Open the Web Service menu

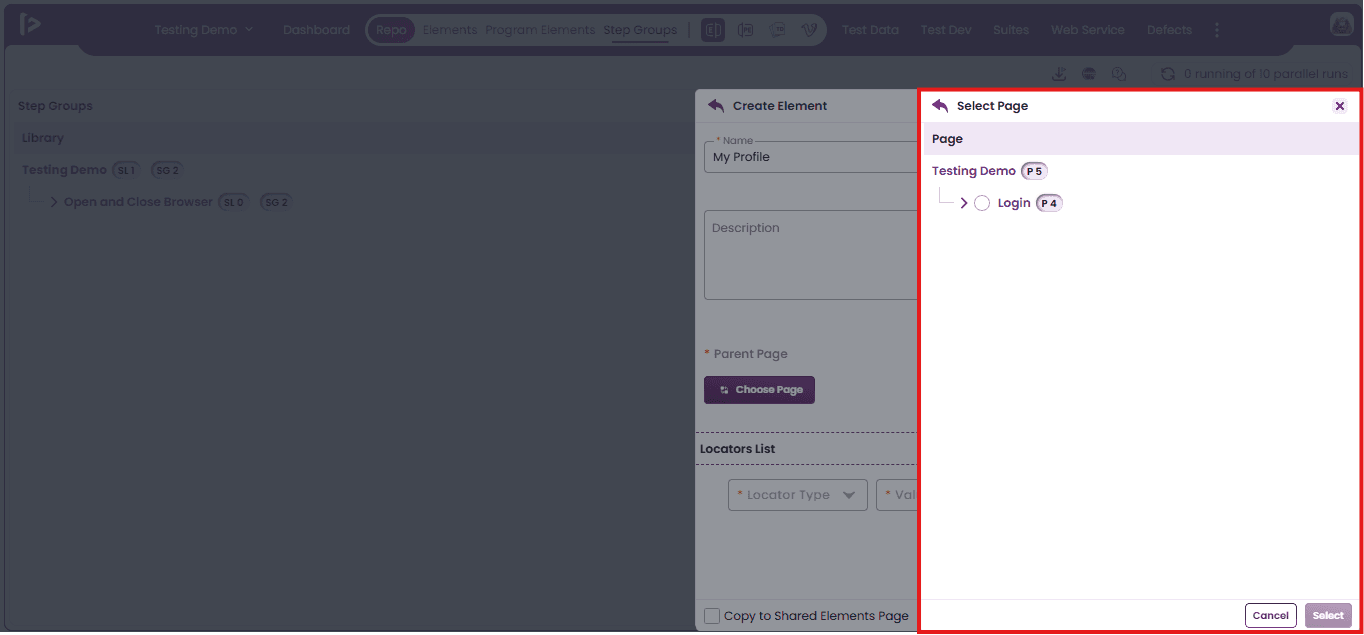coord(1088,30)
